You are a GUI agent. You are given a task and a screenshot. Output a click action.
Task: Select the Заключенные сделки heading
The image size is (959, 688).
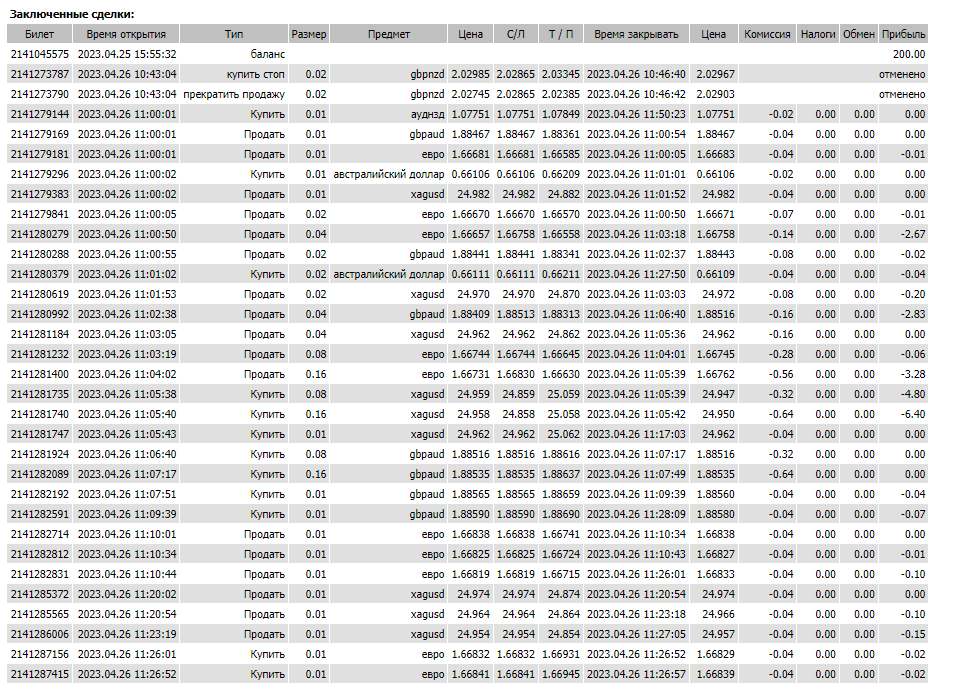[72, 14]
